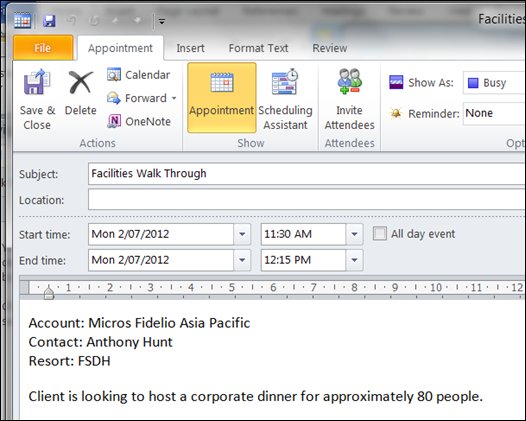Click into the empty Location field

click(x=307, y=200)
